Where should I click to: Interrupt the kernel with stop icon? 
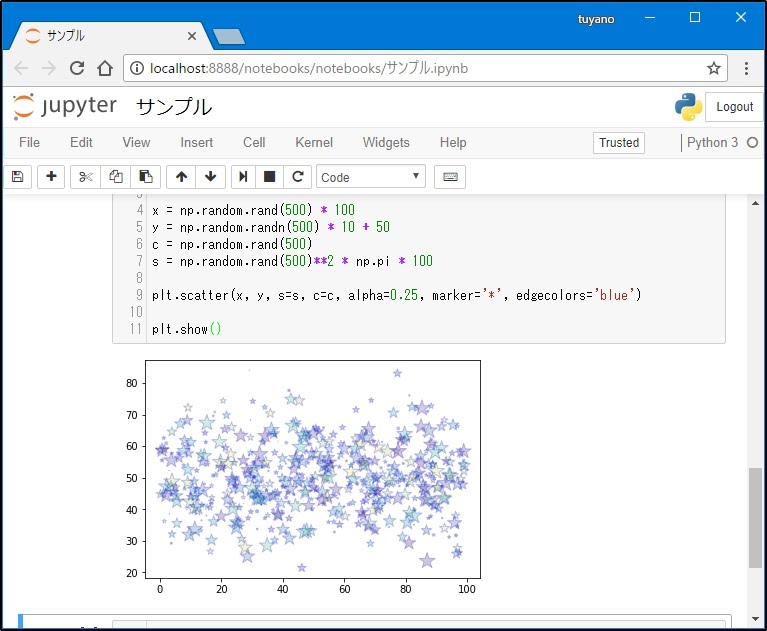pyautogui.click(x=270, y=177)
